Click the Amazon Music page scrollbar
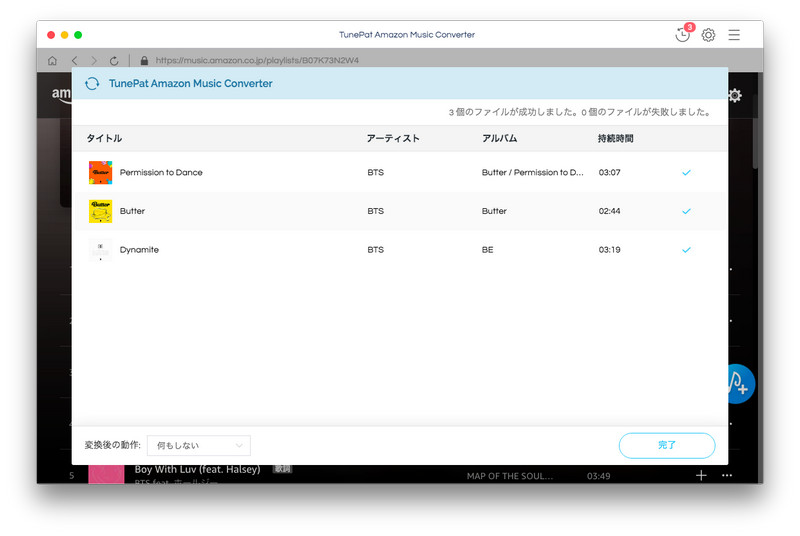The width and height of the screenshot is (800, 536). (x=755, y=133)
